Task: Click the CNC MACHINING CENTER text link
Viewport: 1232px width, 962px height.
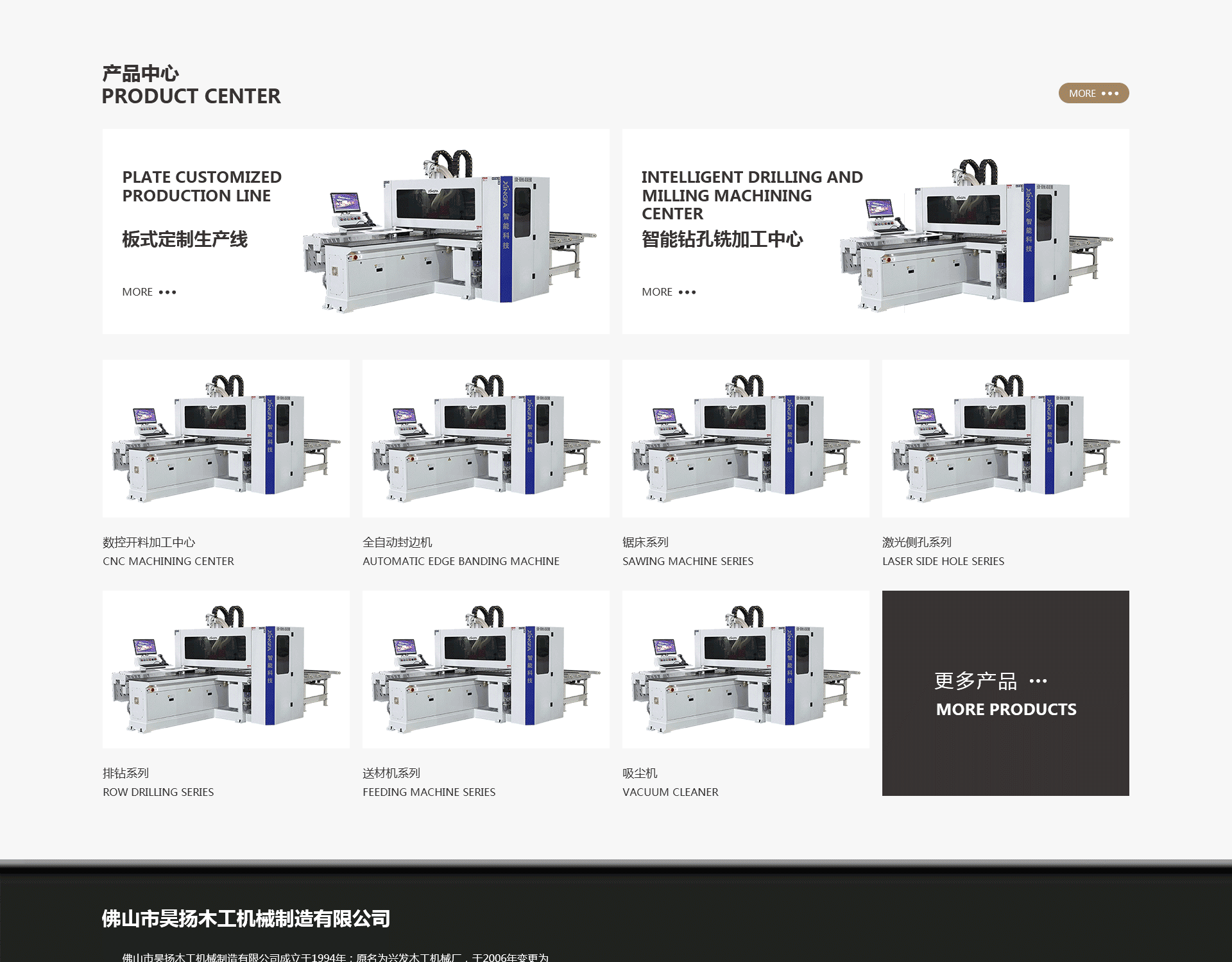Action: click(168, 561)
